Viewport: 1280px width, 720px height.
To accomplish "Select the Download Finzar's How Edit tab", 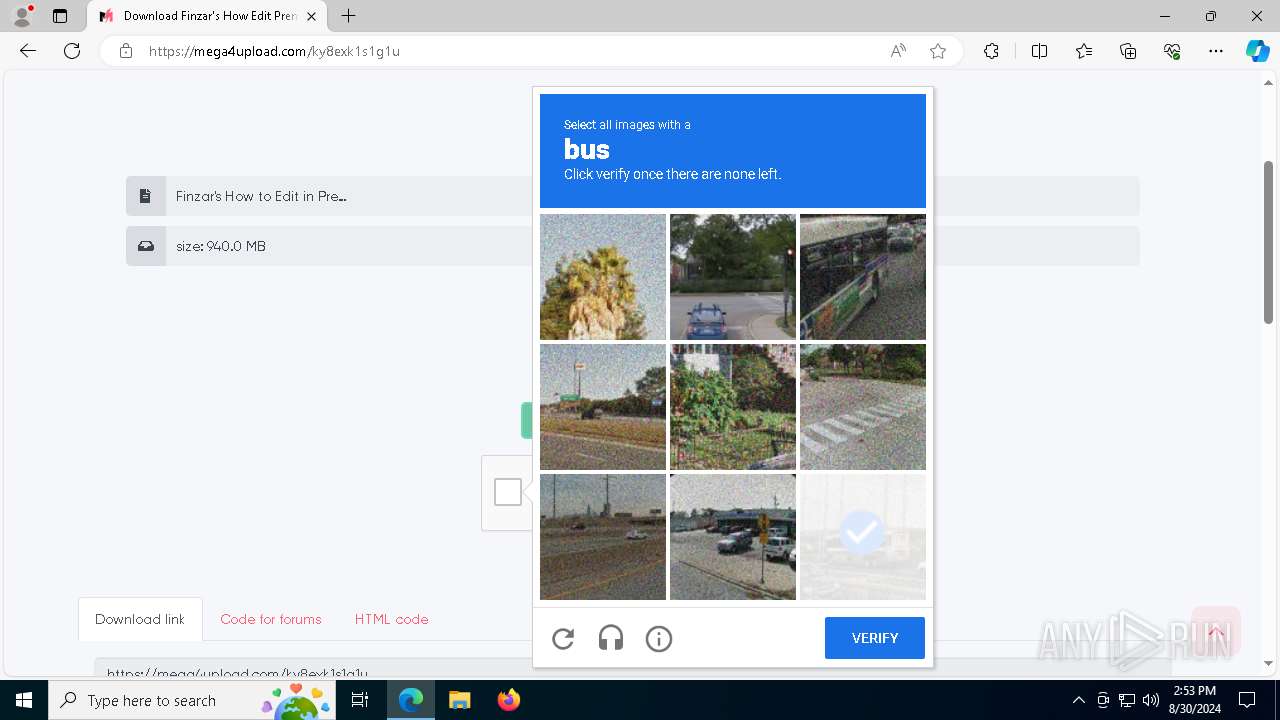I will (x=207, y=16).
